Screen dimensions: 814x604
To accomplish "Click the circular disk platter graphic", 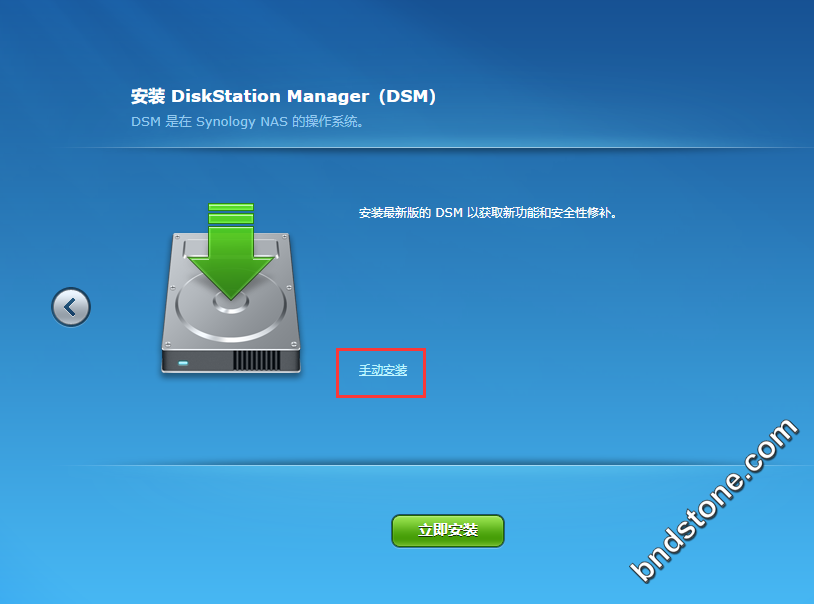I will click(x=231, y=305).
